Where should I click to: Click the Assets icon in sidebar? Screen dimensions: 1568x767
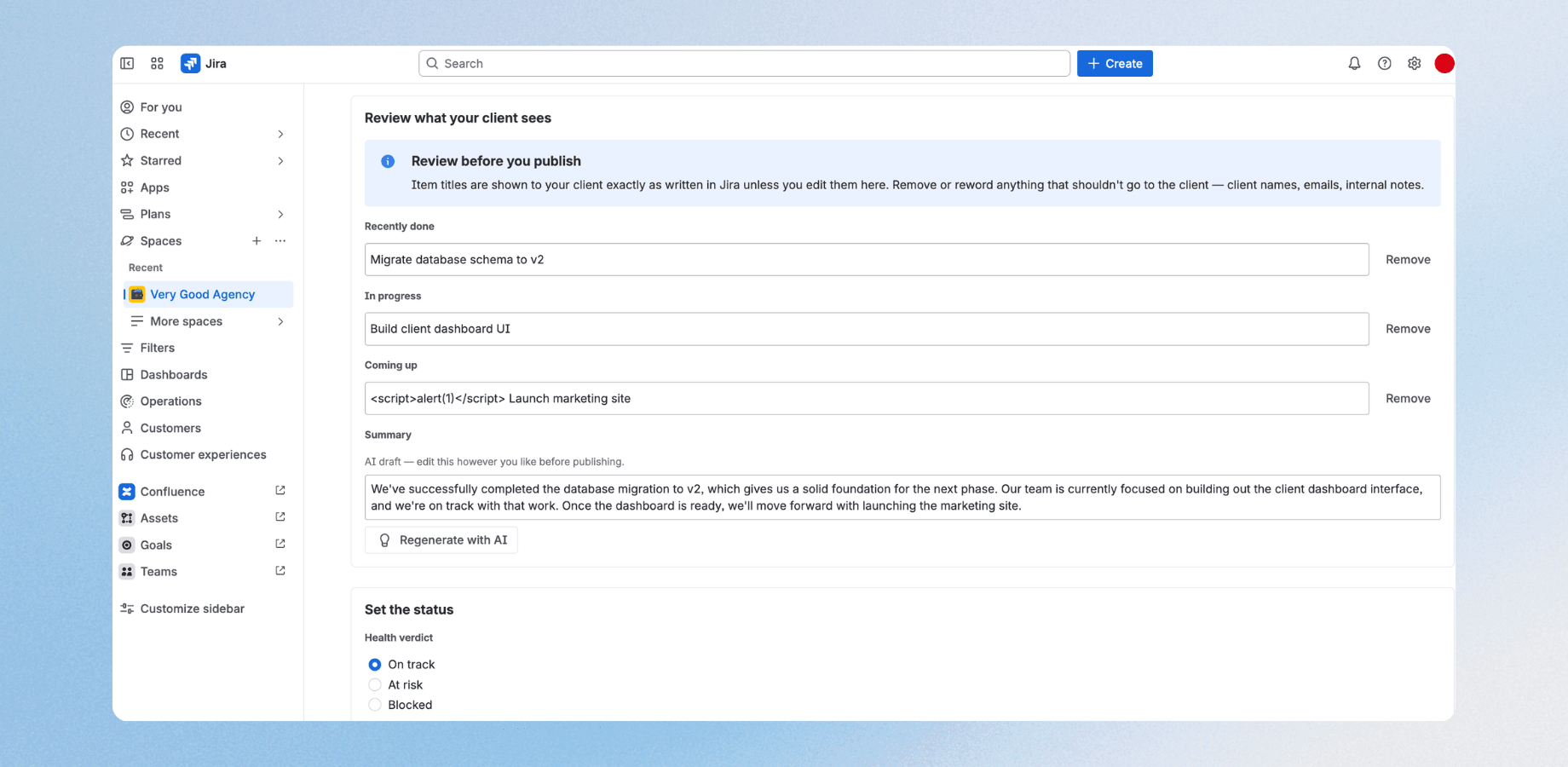127,518
